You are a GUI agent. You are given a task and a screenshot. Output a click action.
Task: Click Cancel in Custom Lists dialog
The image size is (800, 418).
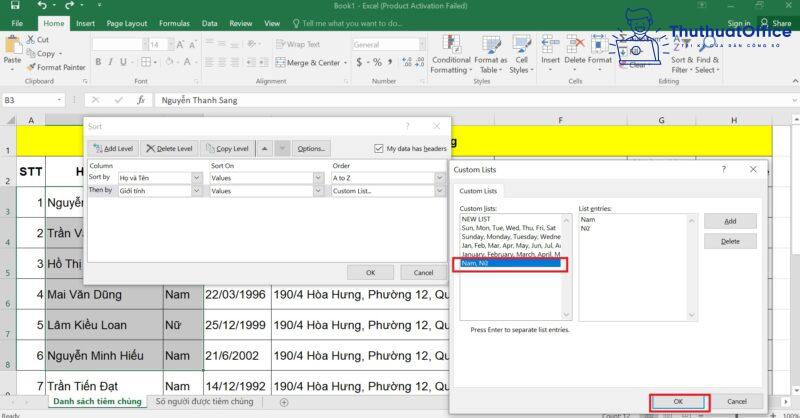click(737, 401)
